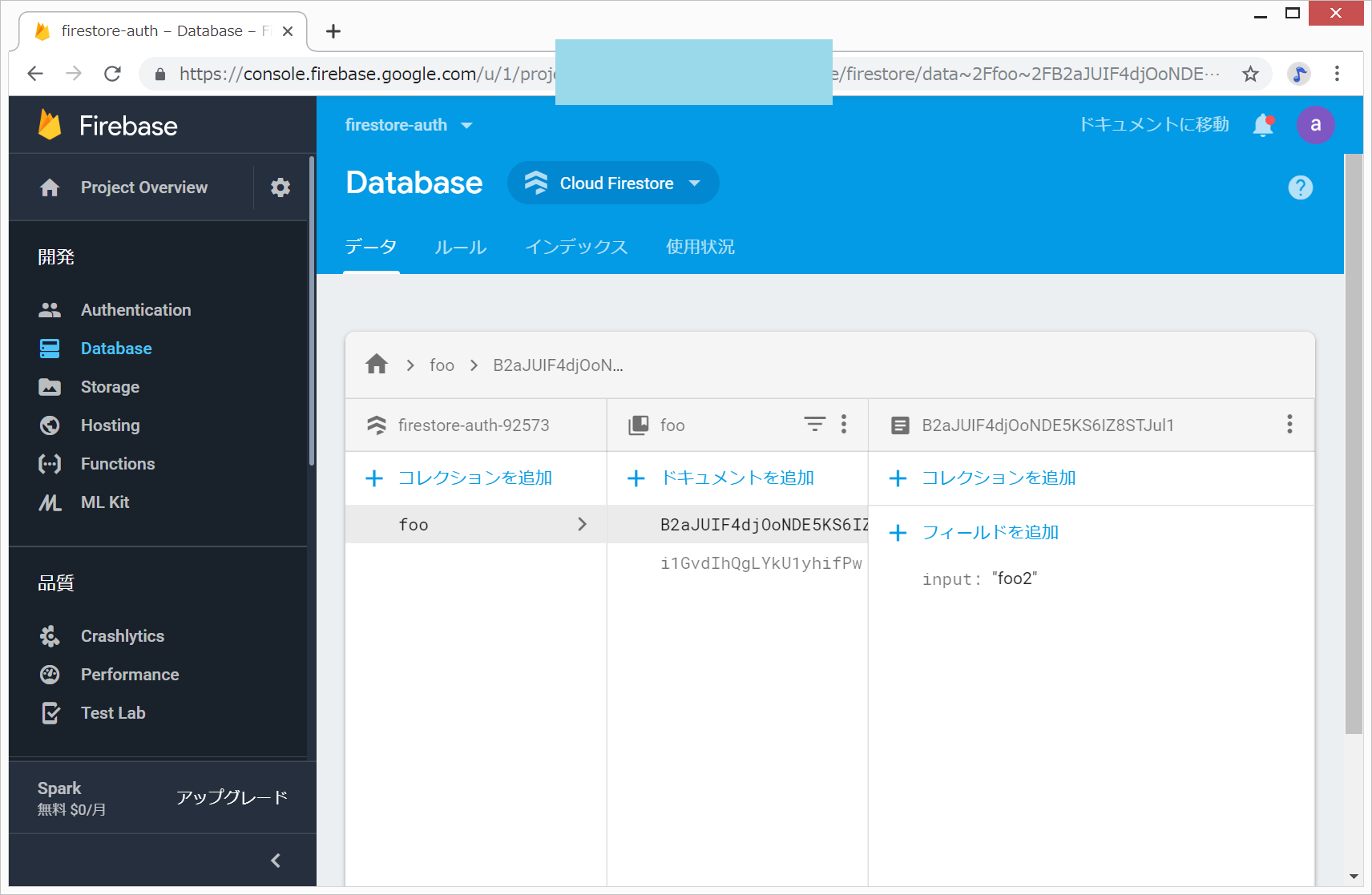Click コレクションを追加 in document column
Viewport: 1372px width, 895px height.
coord(983,478)
